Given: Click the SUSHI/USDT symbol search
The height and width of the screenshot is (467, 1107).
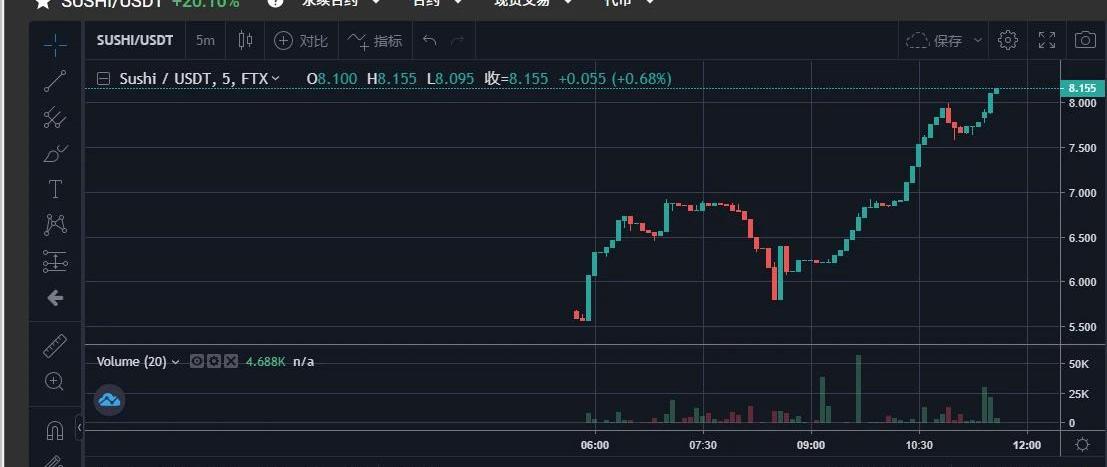Looking at the screenshot, I should click(x=135, y=41).
